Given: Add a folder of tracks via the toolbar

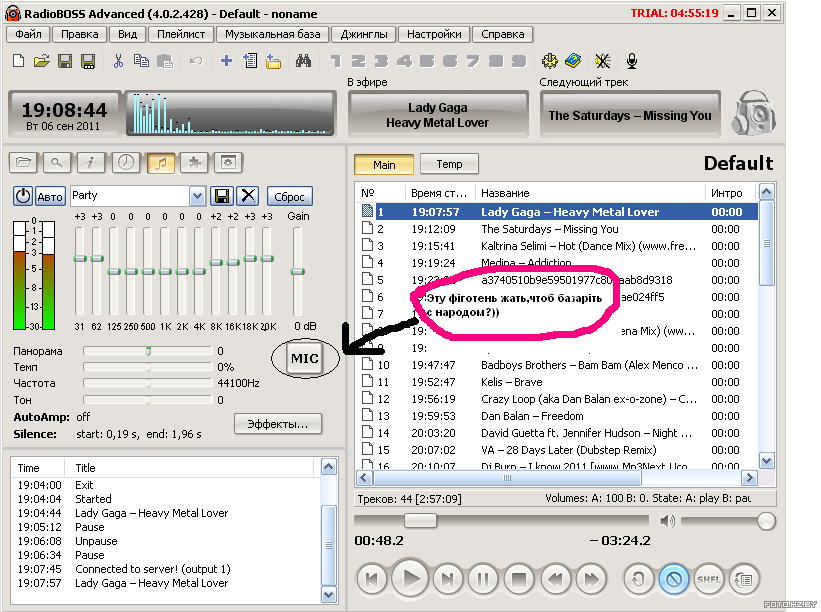Looking at the screenshot, I should tap(273, 61).
